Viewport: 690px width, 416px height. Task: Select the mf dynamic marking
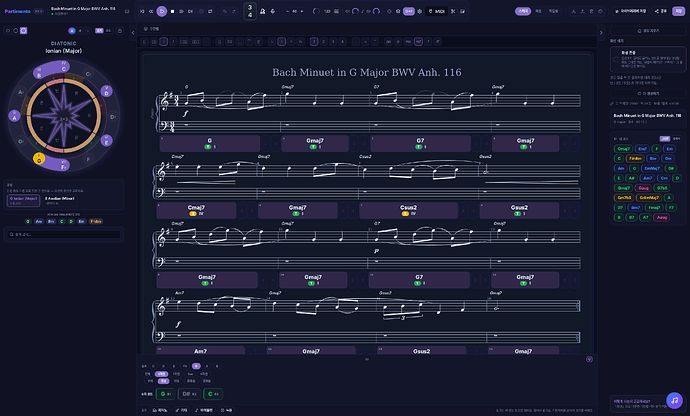[418, 42]
